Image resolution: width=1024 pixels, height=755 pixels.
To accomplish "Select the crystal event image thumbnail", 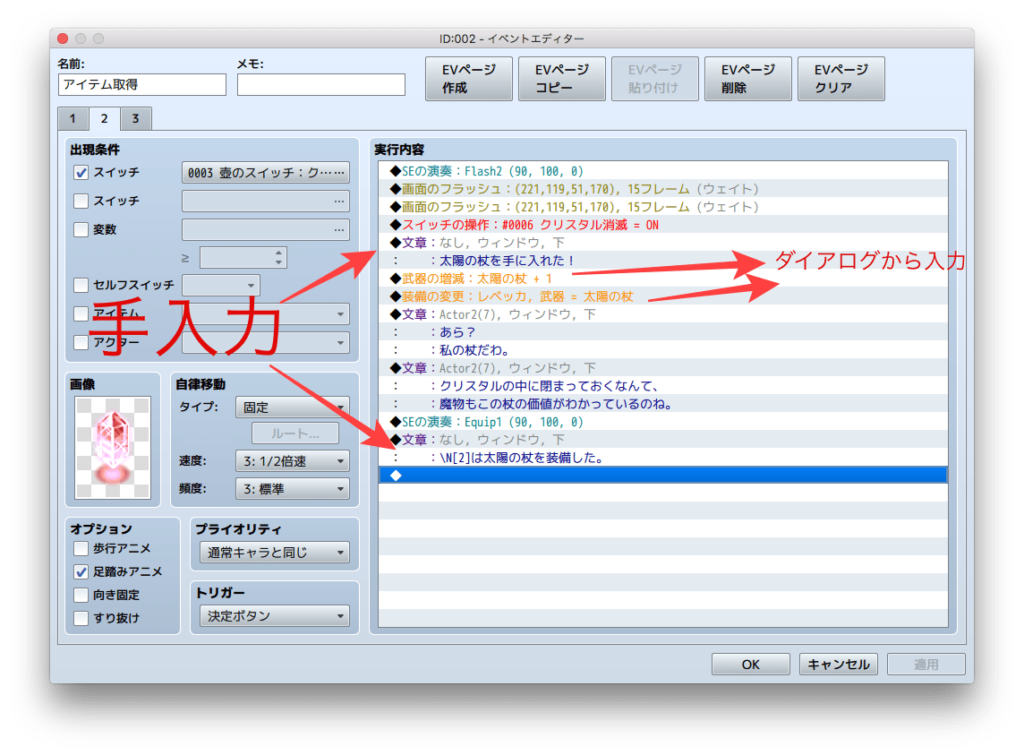I will [113, 448].
